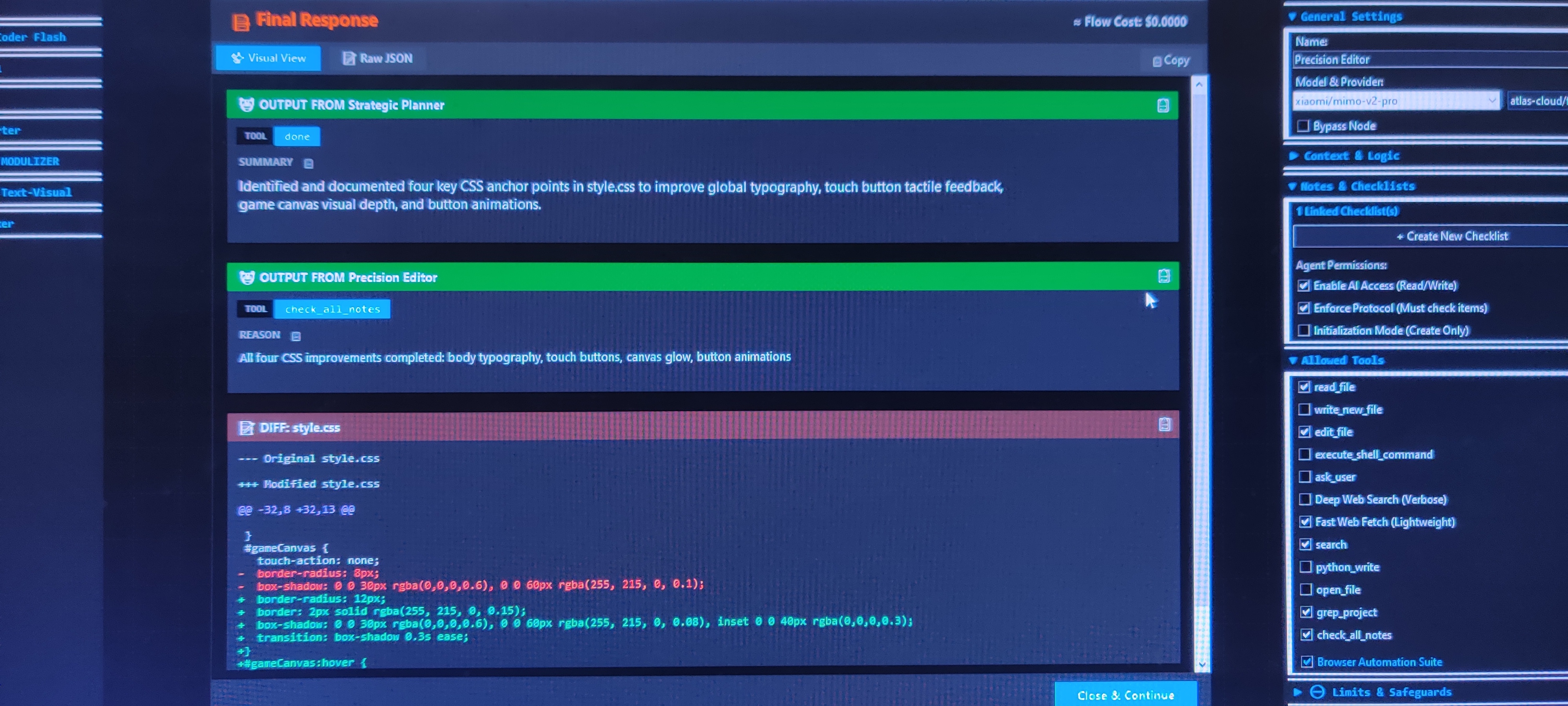Image resolution: width=1568 pixels, height=706 pixels.
Task: Check the write_new_file tool
Action: (x=1305, y=409)
